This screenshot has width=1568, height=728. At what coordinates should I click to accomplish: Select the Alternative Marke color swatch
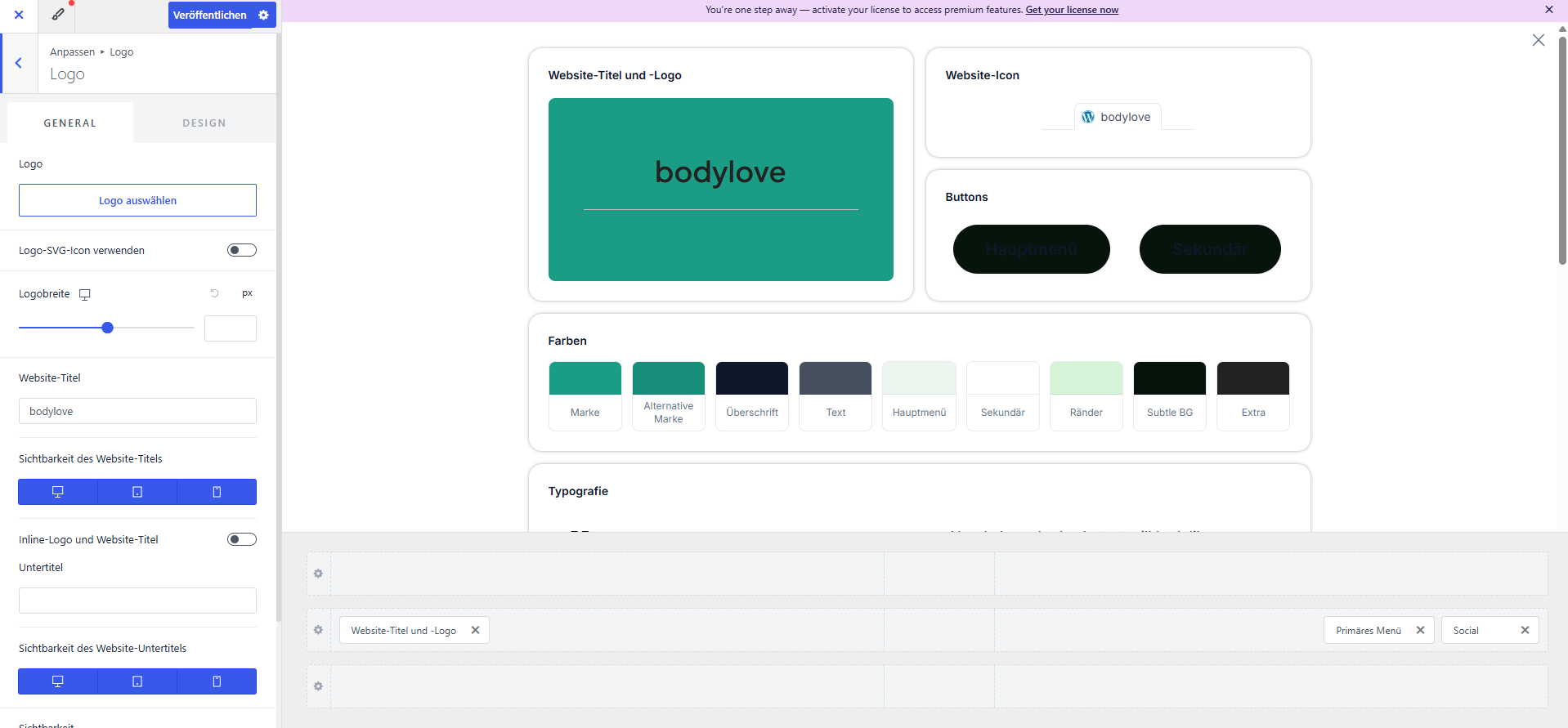click(x=669, y=395)
